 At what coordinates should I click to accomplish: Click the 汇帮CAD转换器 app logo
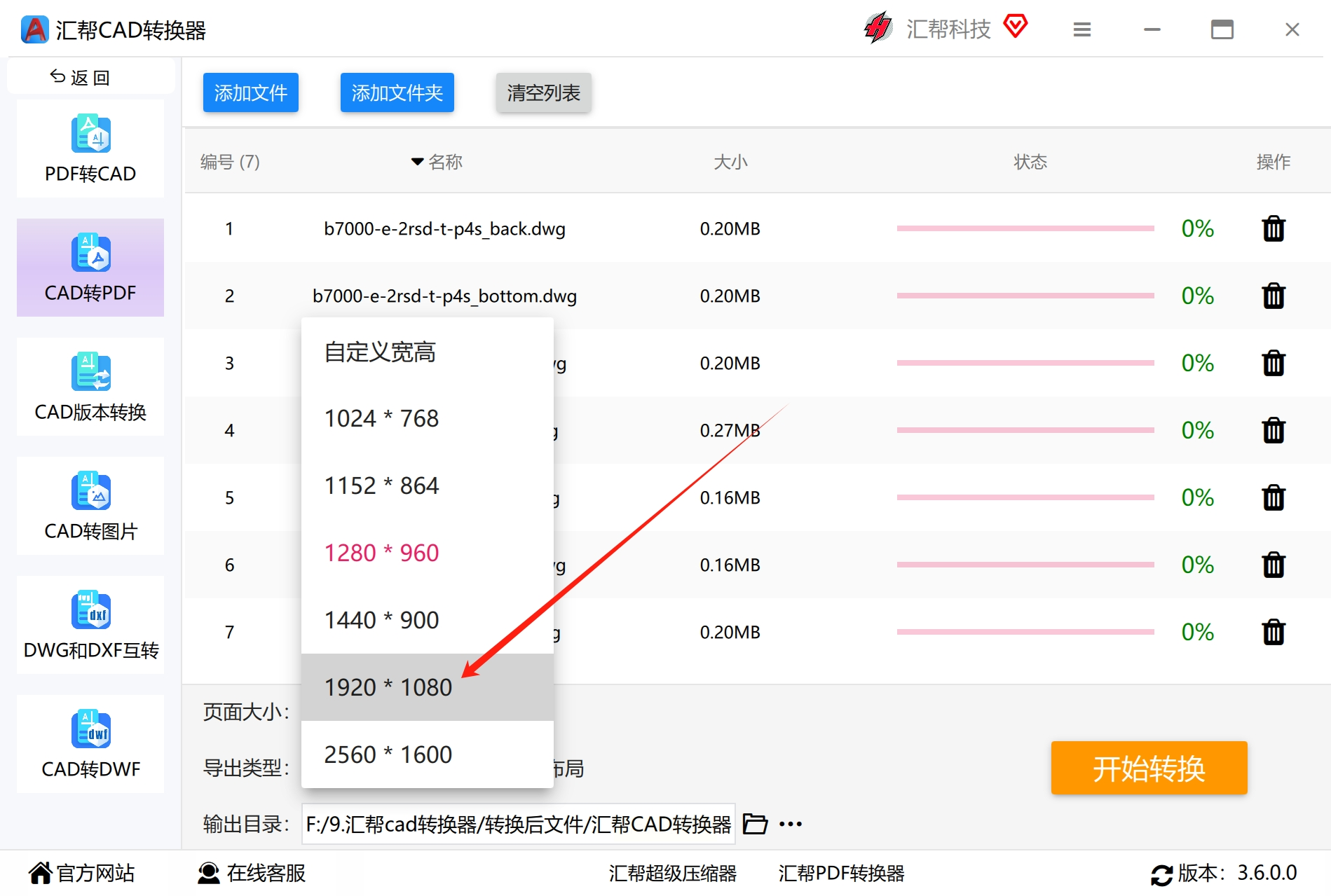click(34, 29)
